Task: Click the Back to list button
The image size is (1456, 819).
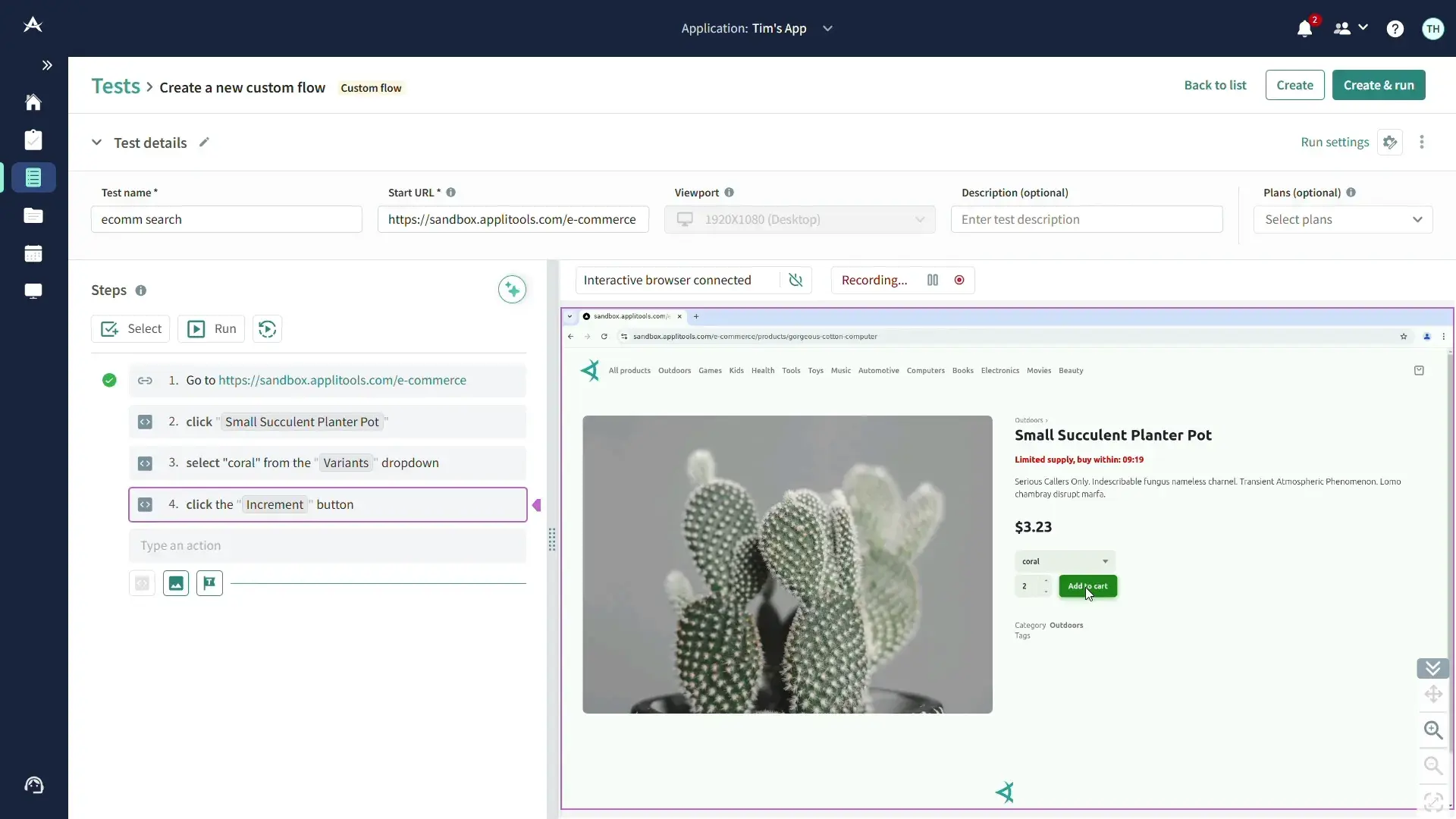Action: point(1215,85)
